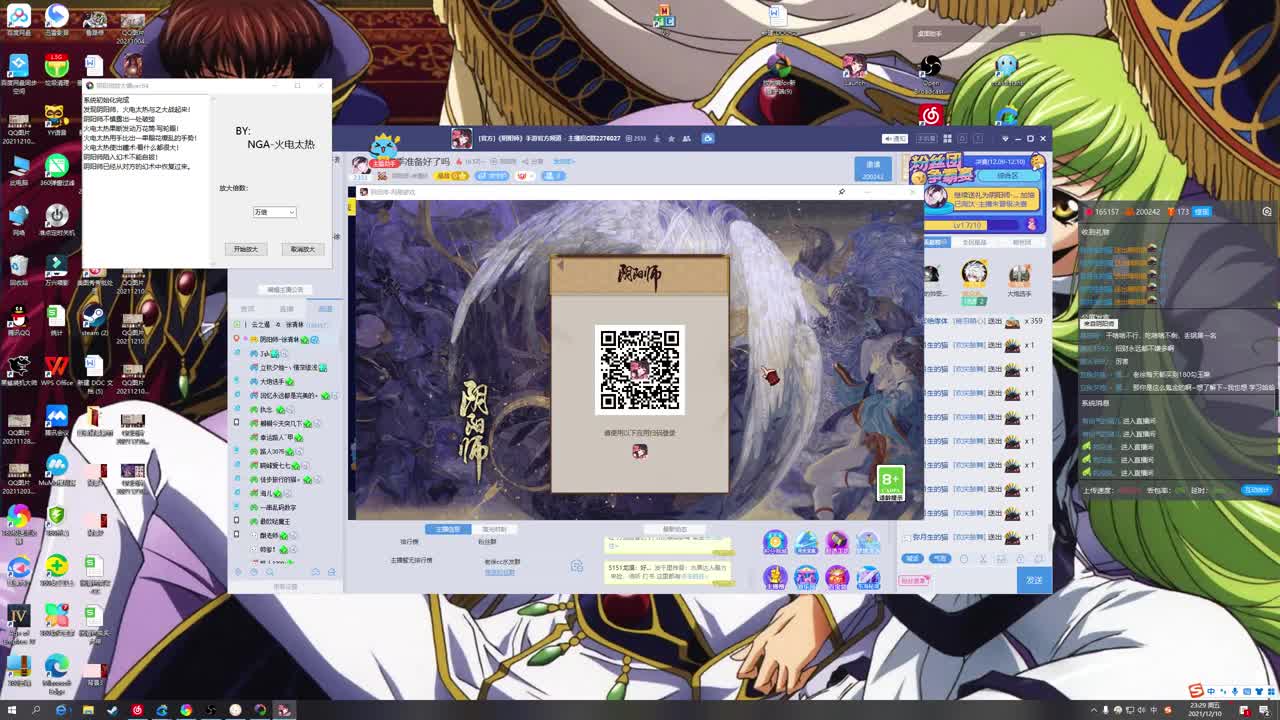Click the 取消放大 button
This screenshot has height=720, width=1280.
pos(302,249)
